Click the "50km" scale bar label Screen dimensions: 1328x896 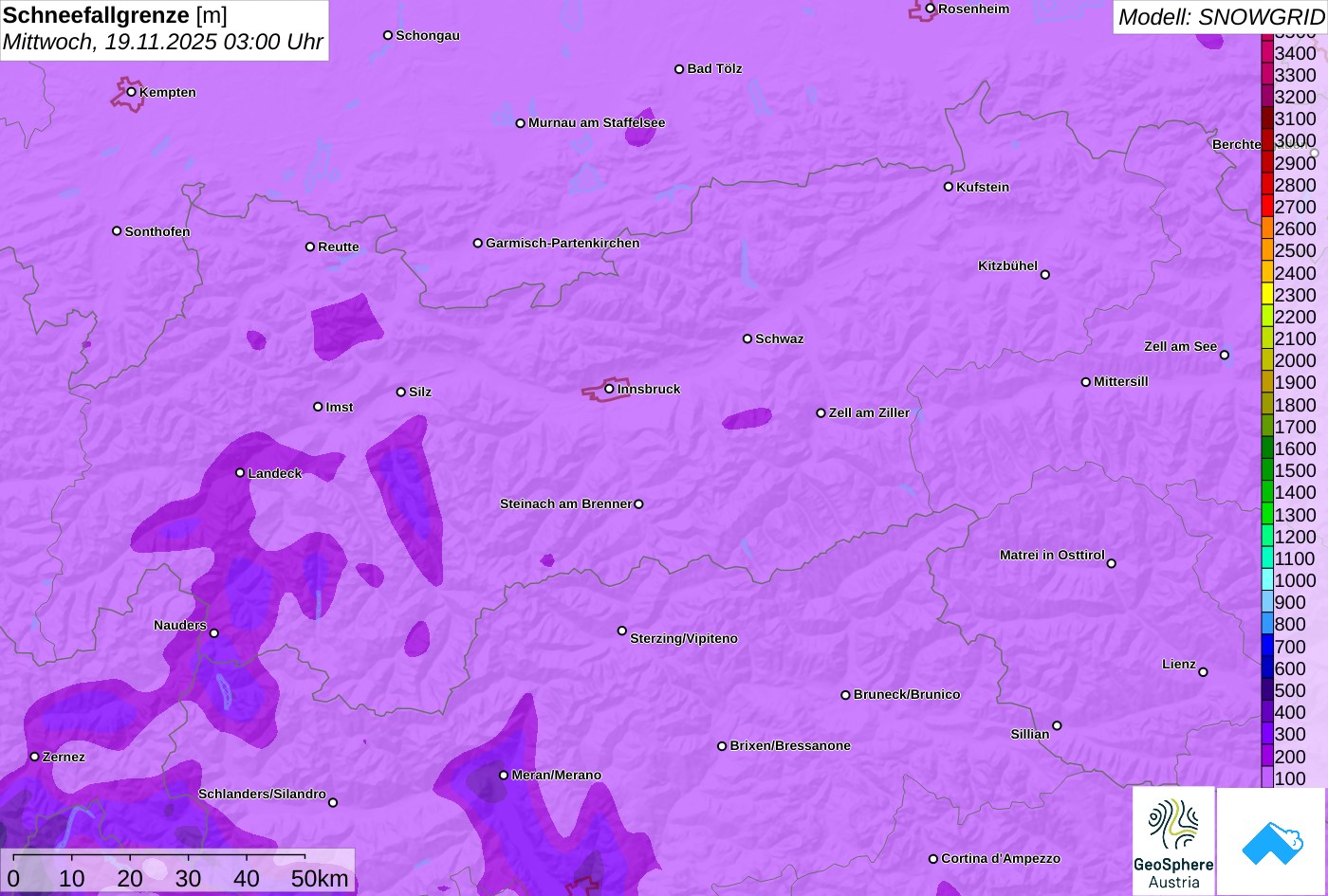coord(321,879)
